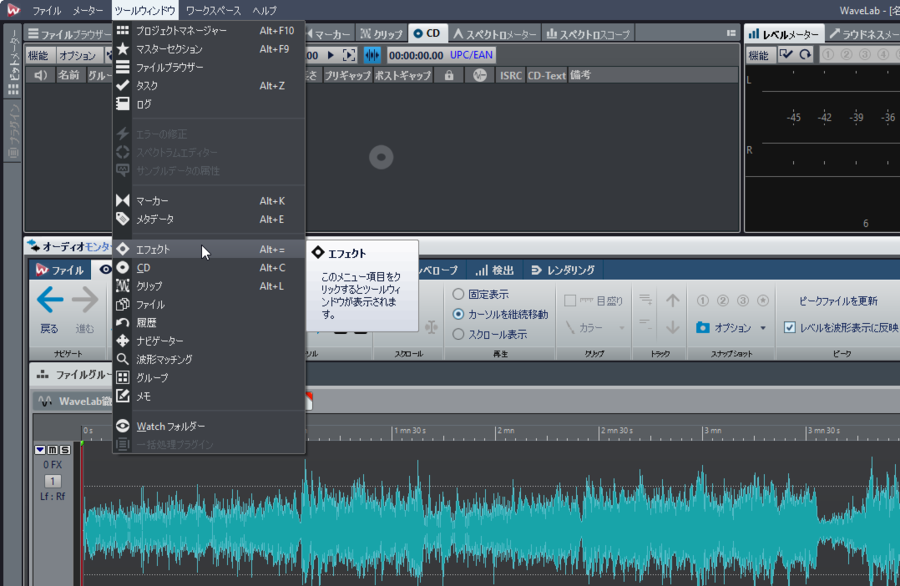Click the panel options icon beside スペクトロスコープ
The height and width of the screenshot is (586, 900).
tap(731, 33)
